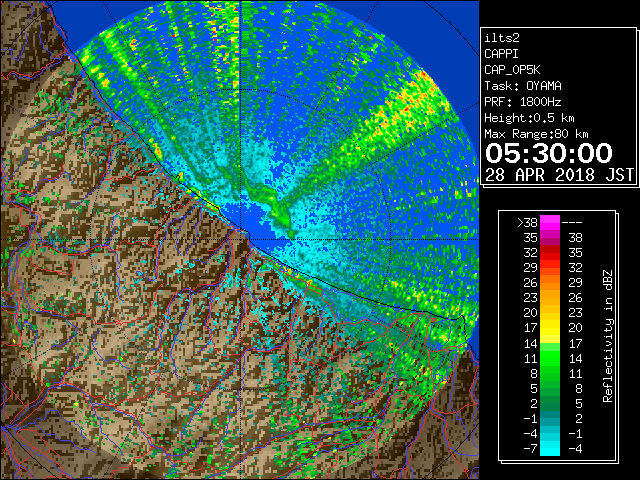640x480 pixels.
Task: Select the ilts2 label in info box
Action: pos(502,38)
